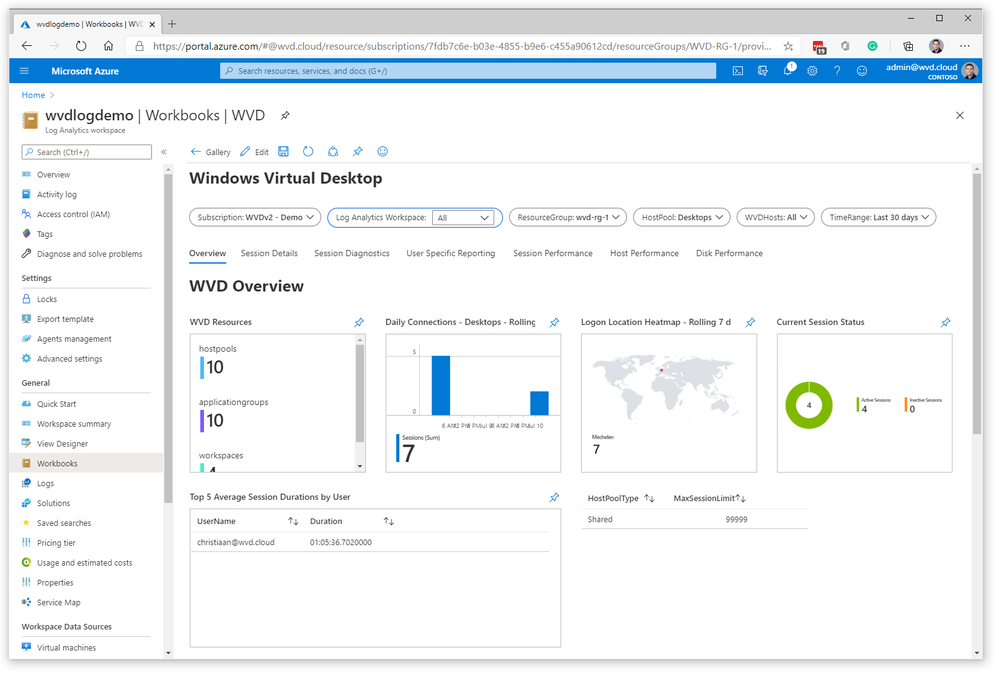The image size is (999, 676).
Task: Open Service Map in the sidebar
Action: (59, 603)
